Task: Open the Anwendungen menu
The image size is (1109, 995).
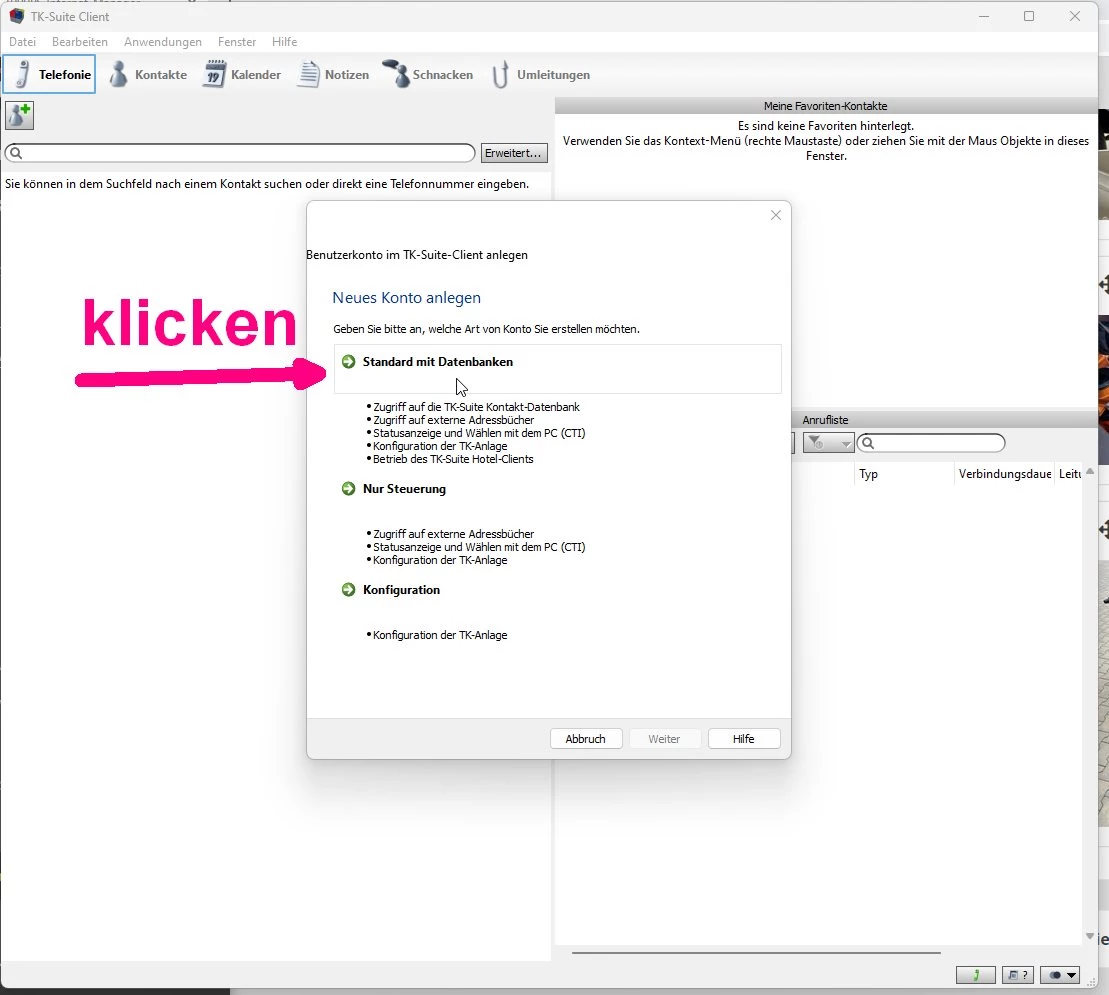Action: click(x=163, y=42)
